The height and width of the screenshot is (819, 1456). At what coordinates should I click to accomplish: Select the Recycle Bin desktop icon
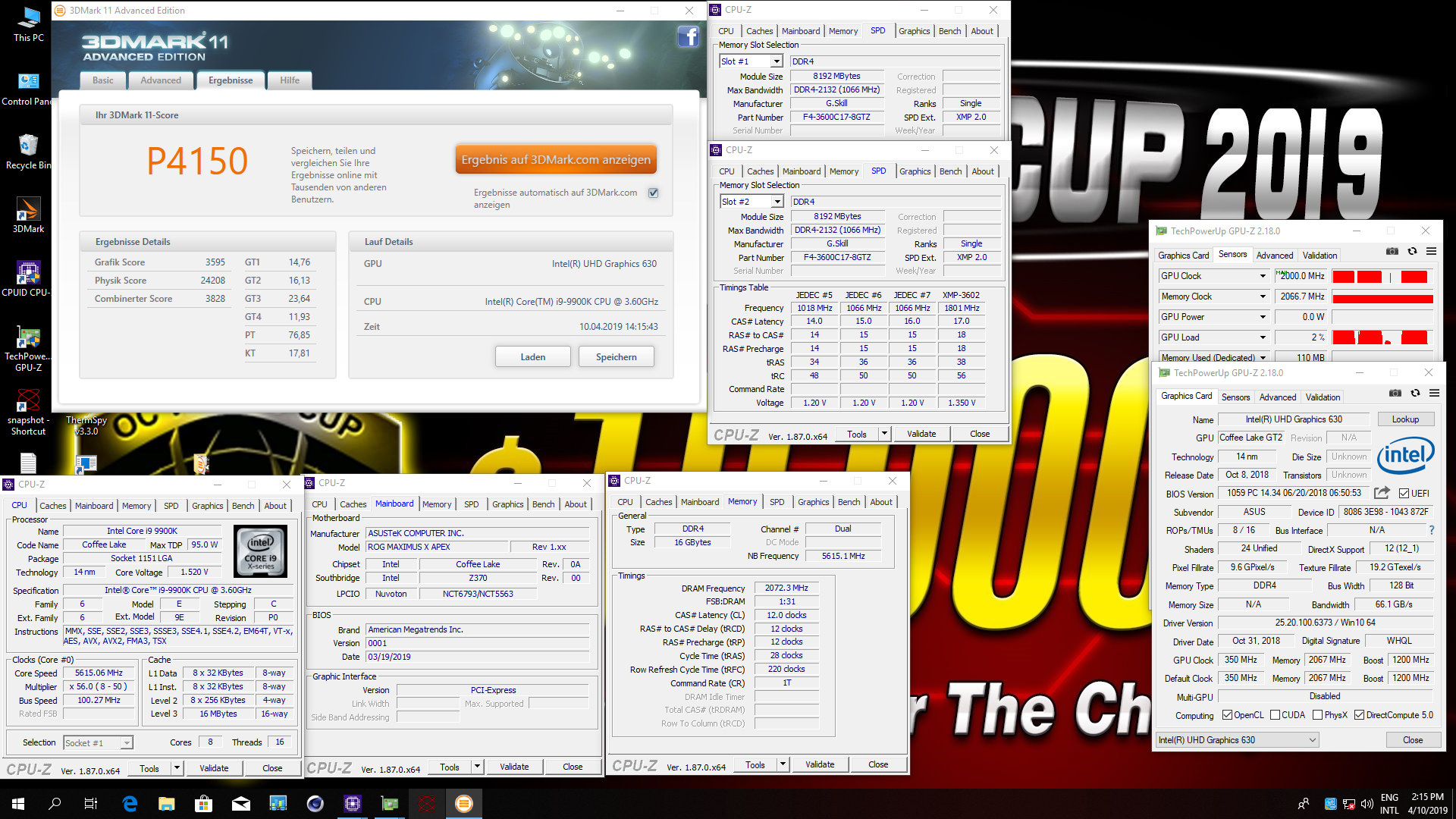pos(29,152)
